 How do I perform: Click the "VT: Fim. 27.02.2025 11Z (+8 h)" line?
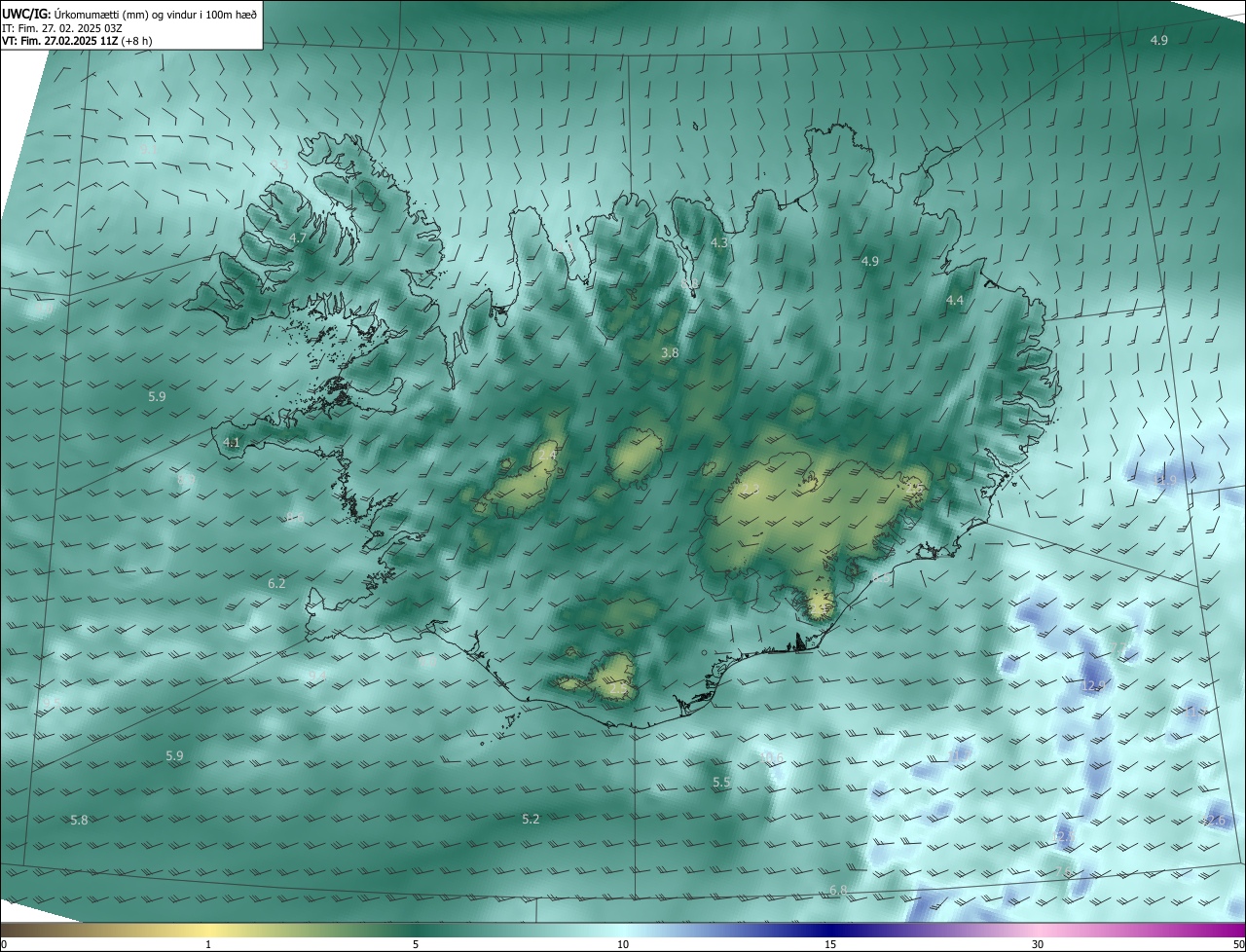(x=77, y=41)
